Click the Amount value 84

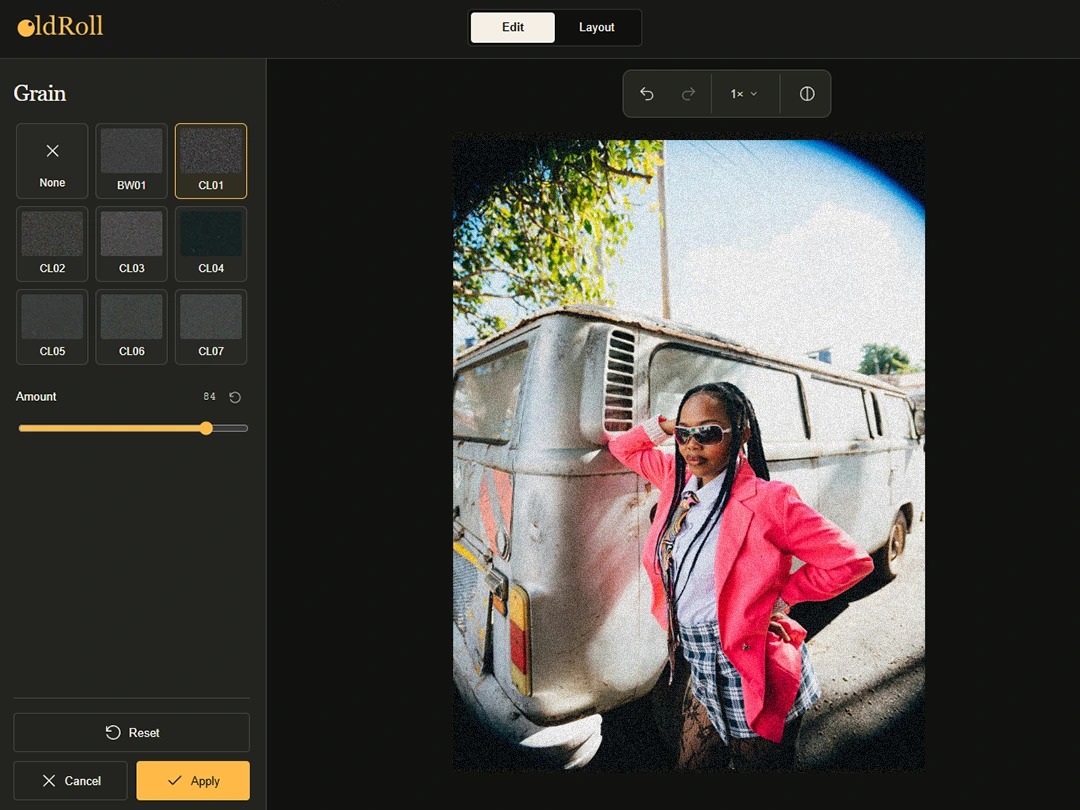pos(209,397)
